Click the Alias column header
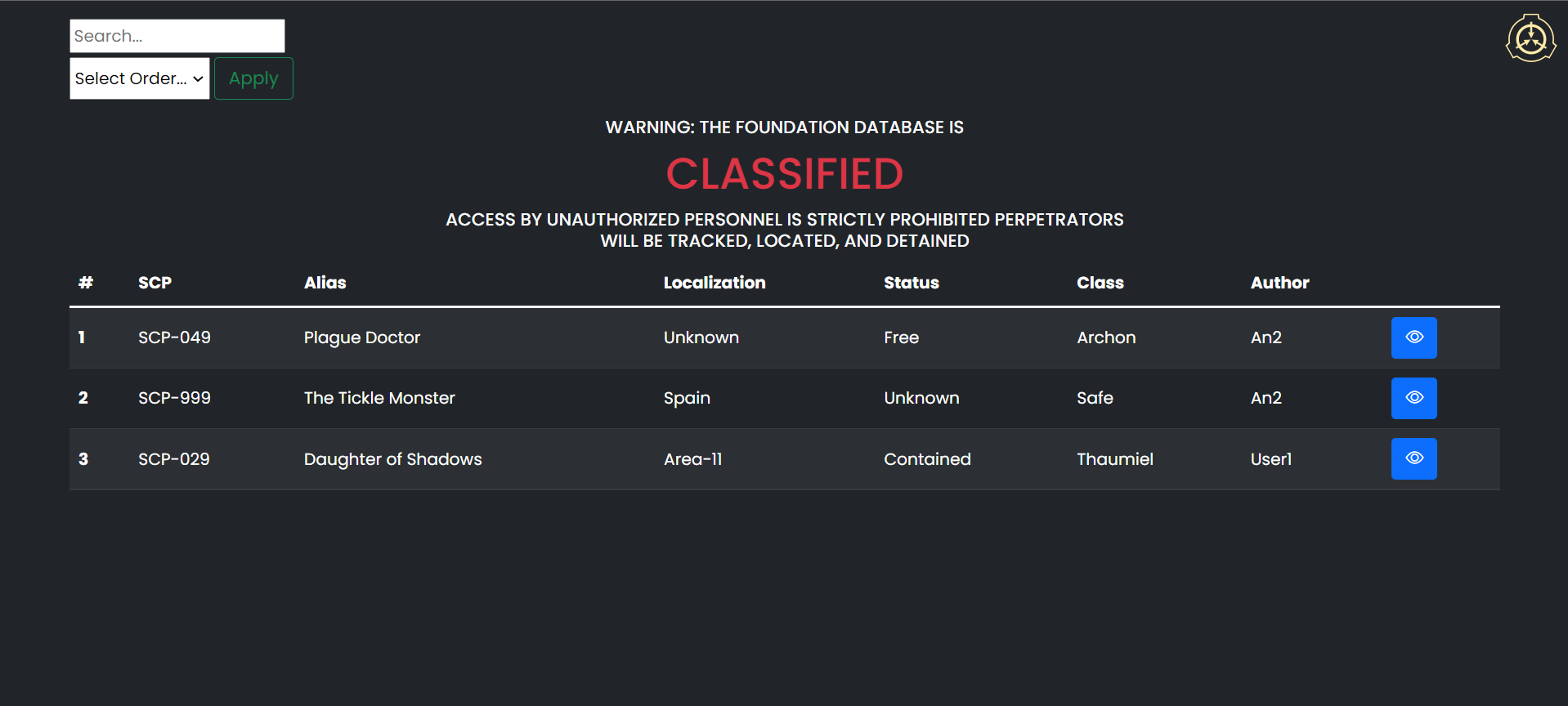The width and height of the screenshot is (1568, 706). 325,283
